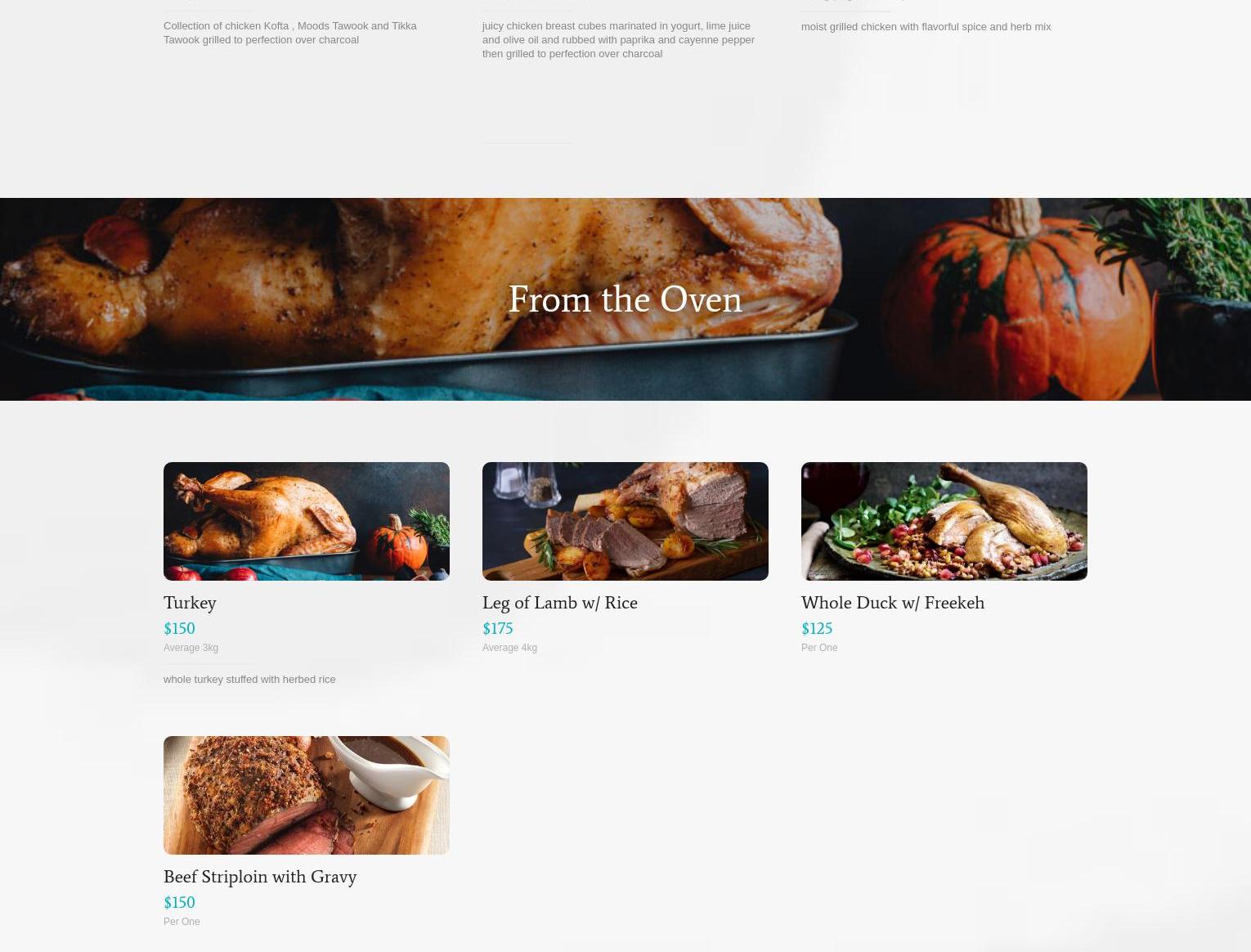
Task: Click the moist grilled chicken description
Action: pos(926,27)
